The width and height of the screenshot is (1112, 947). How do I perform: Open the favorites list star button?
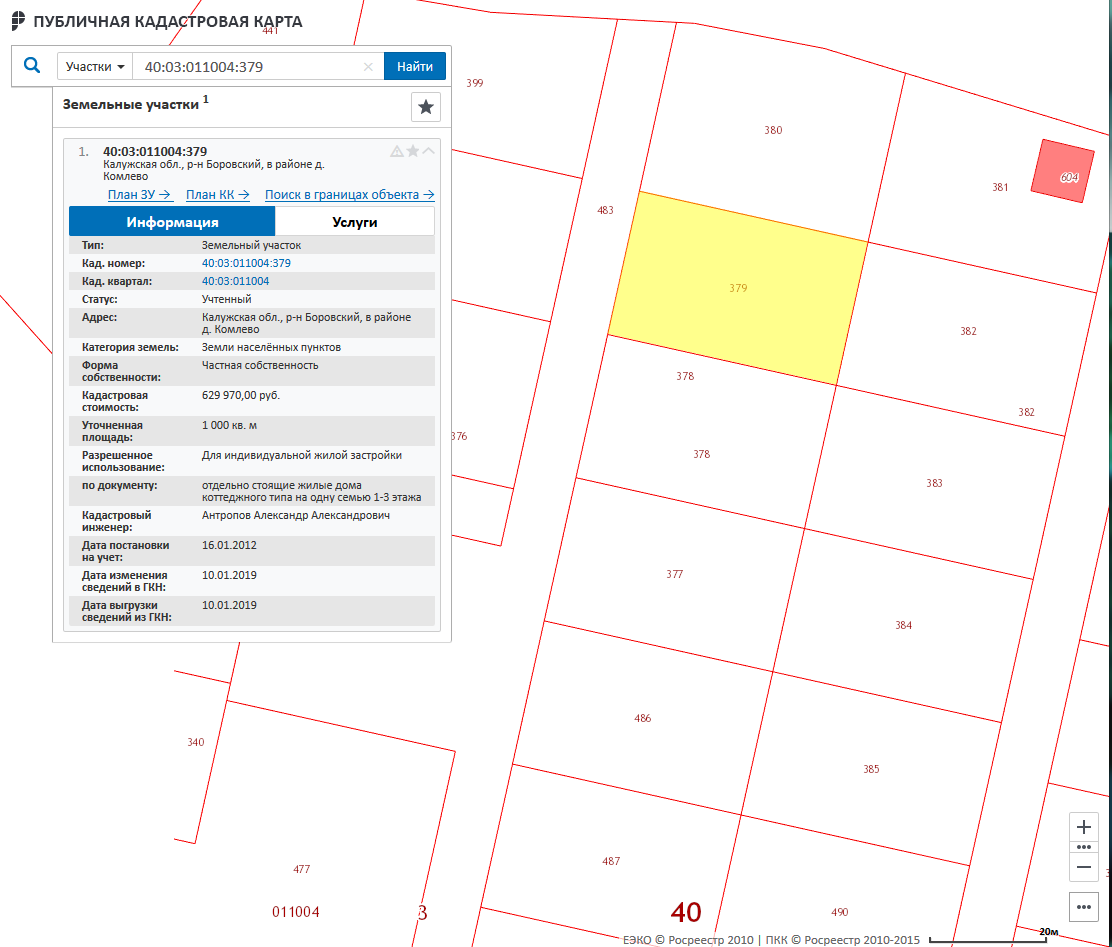pyautogui.click(x=425, y=107)
